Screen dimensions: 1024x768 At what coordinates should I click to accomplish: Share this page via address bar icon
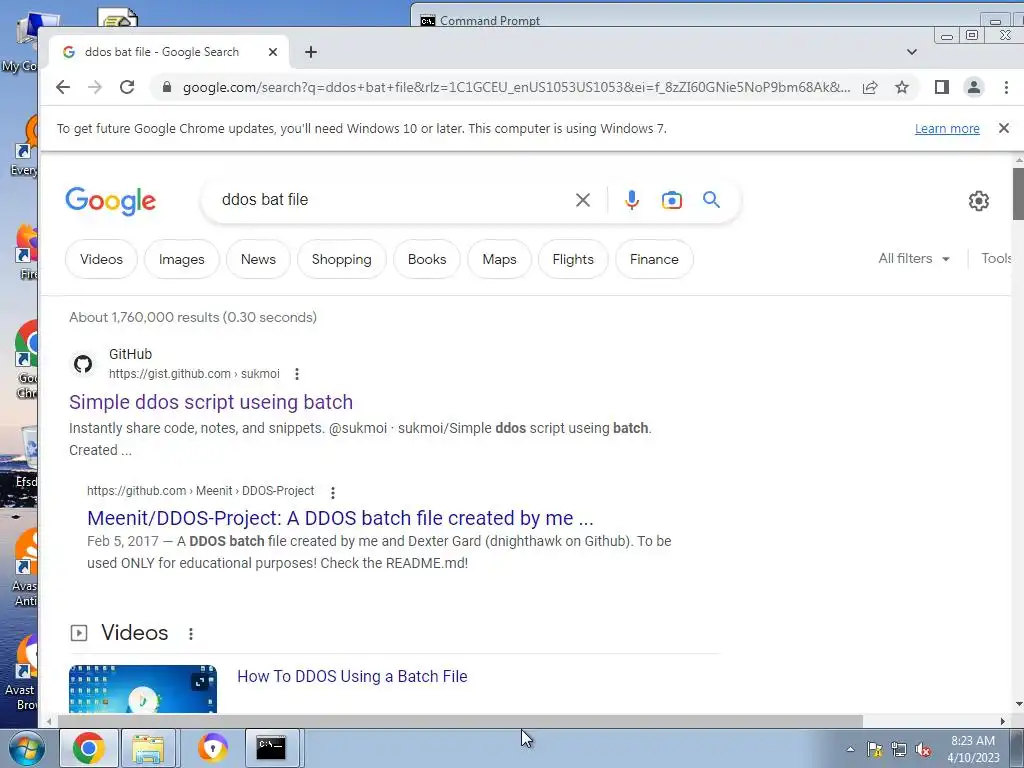[x=870, y=88]
